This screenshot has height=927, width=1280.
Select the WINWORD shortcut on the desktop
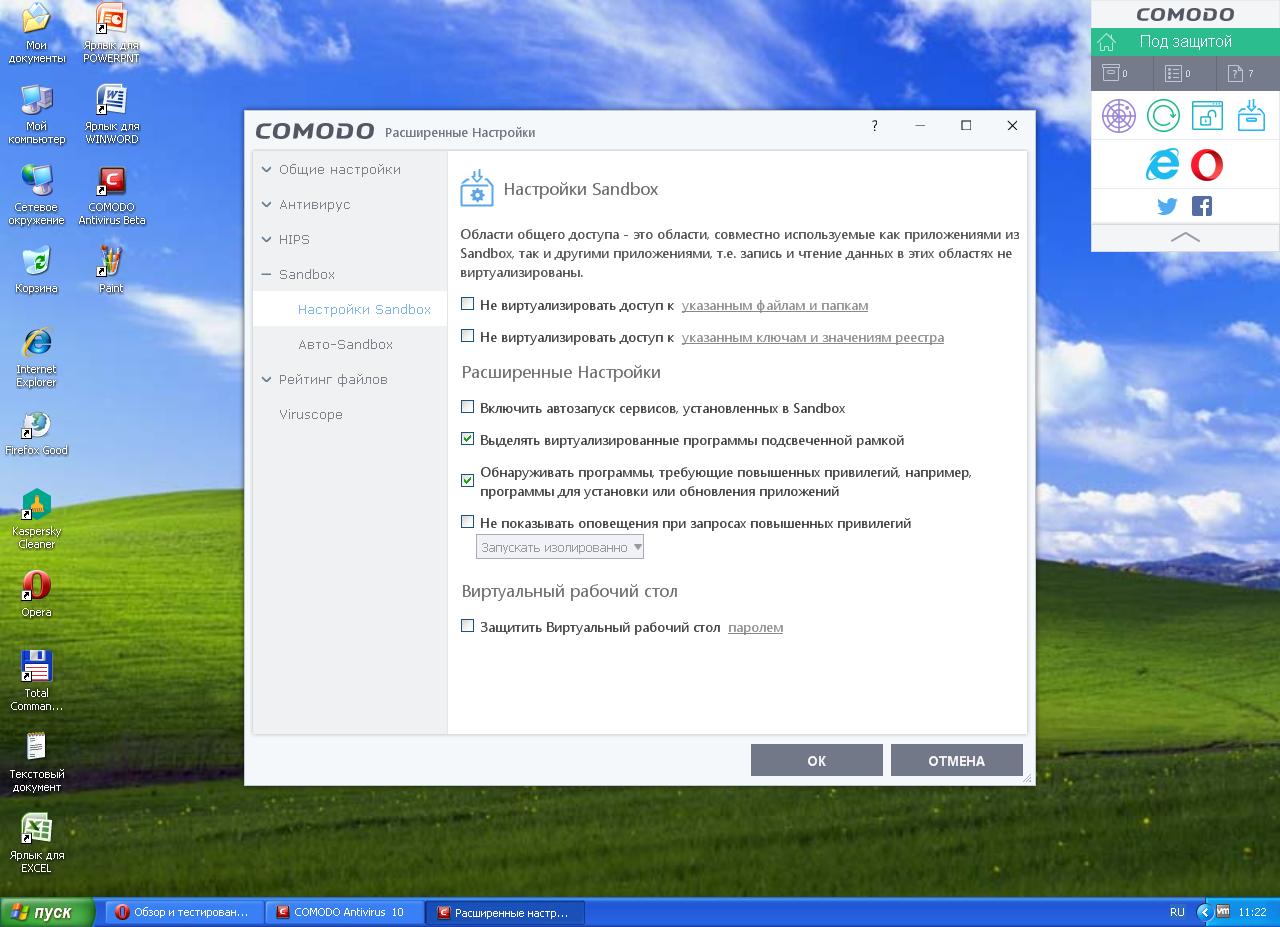pos(111,114)
